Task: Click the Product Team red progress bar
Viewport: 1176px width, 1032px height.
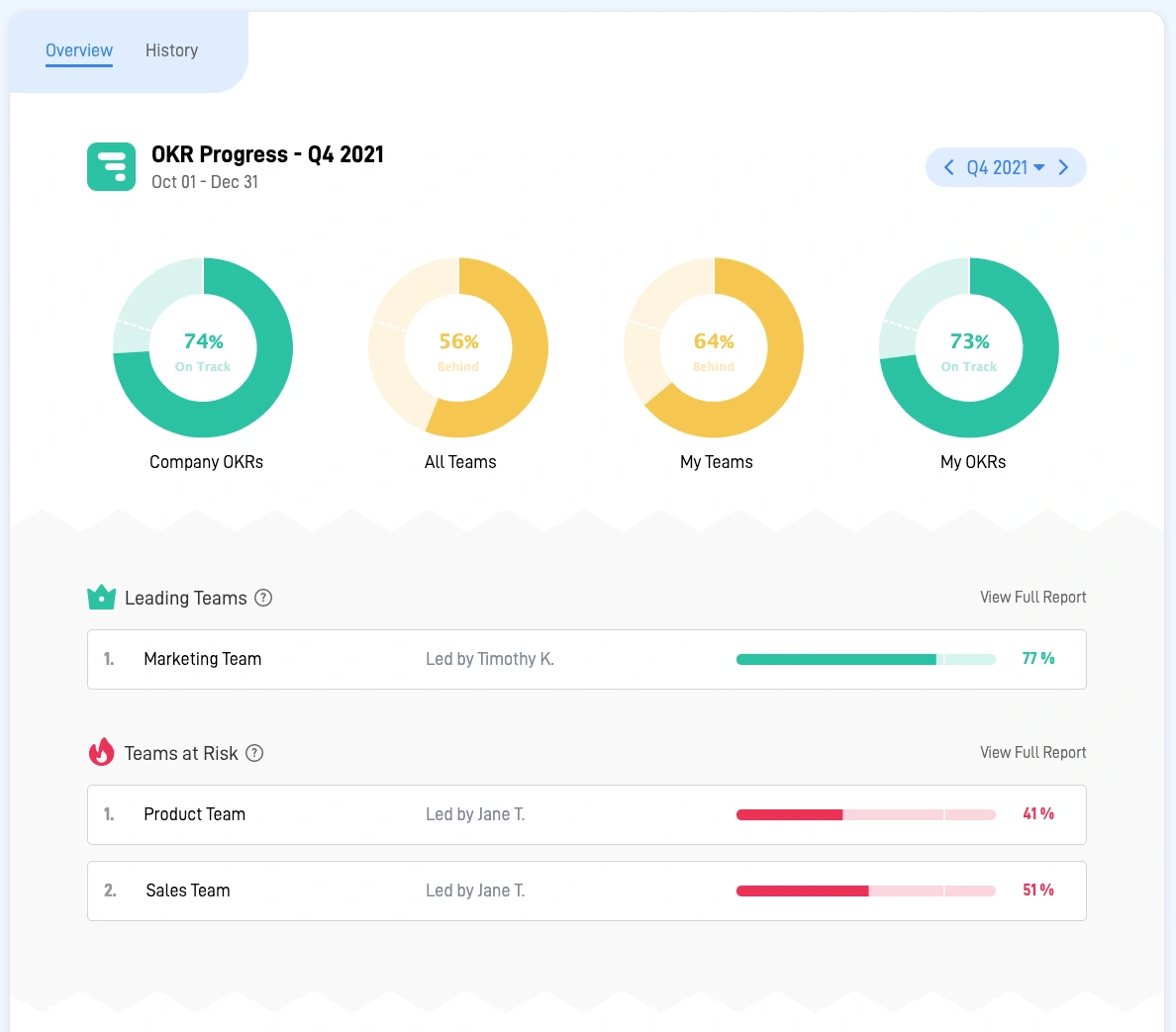Action: click(866, 814)
